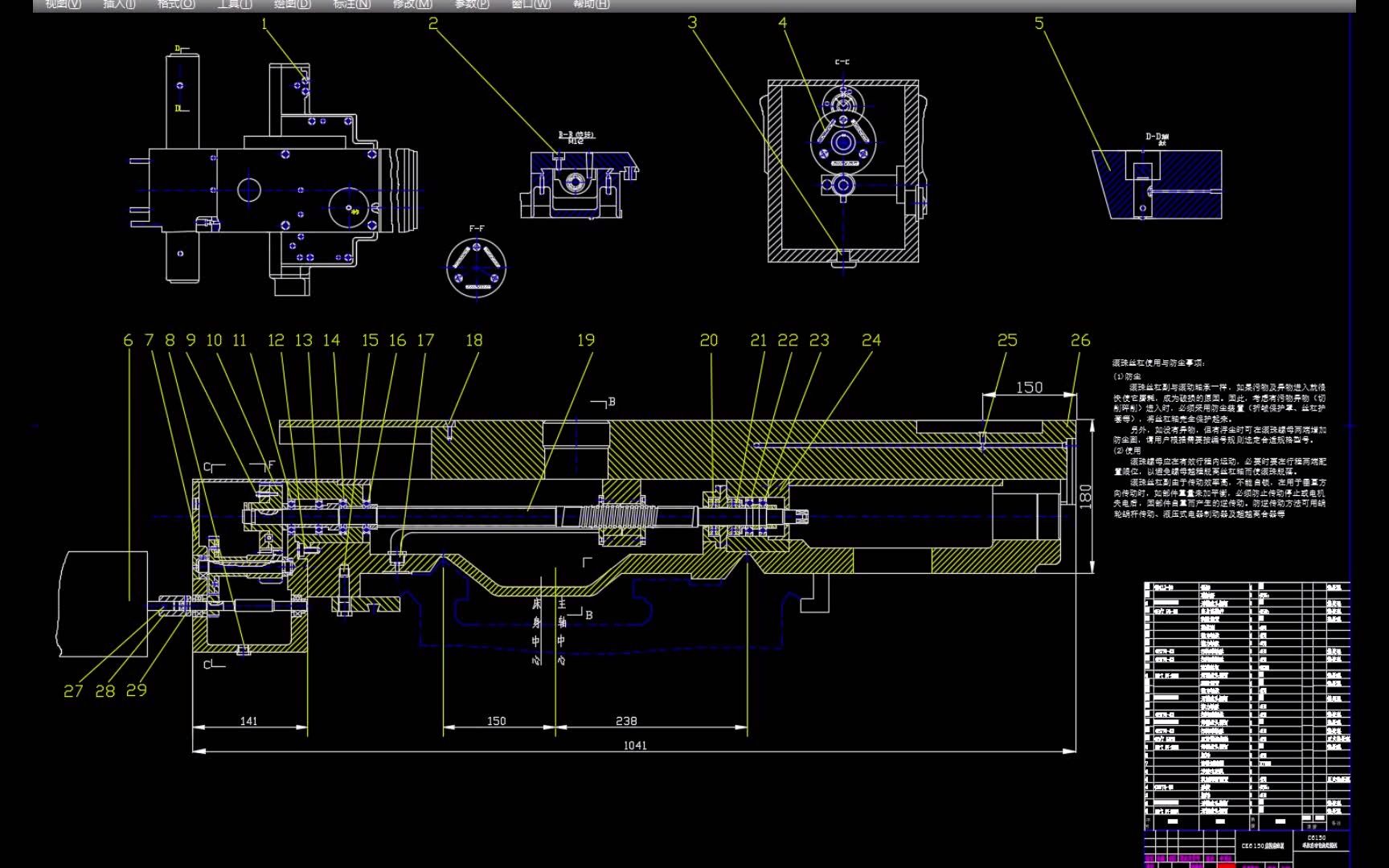
Task: Click the circular F-F section view drawing
Action: coord(477,266)
